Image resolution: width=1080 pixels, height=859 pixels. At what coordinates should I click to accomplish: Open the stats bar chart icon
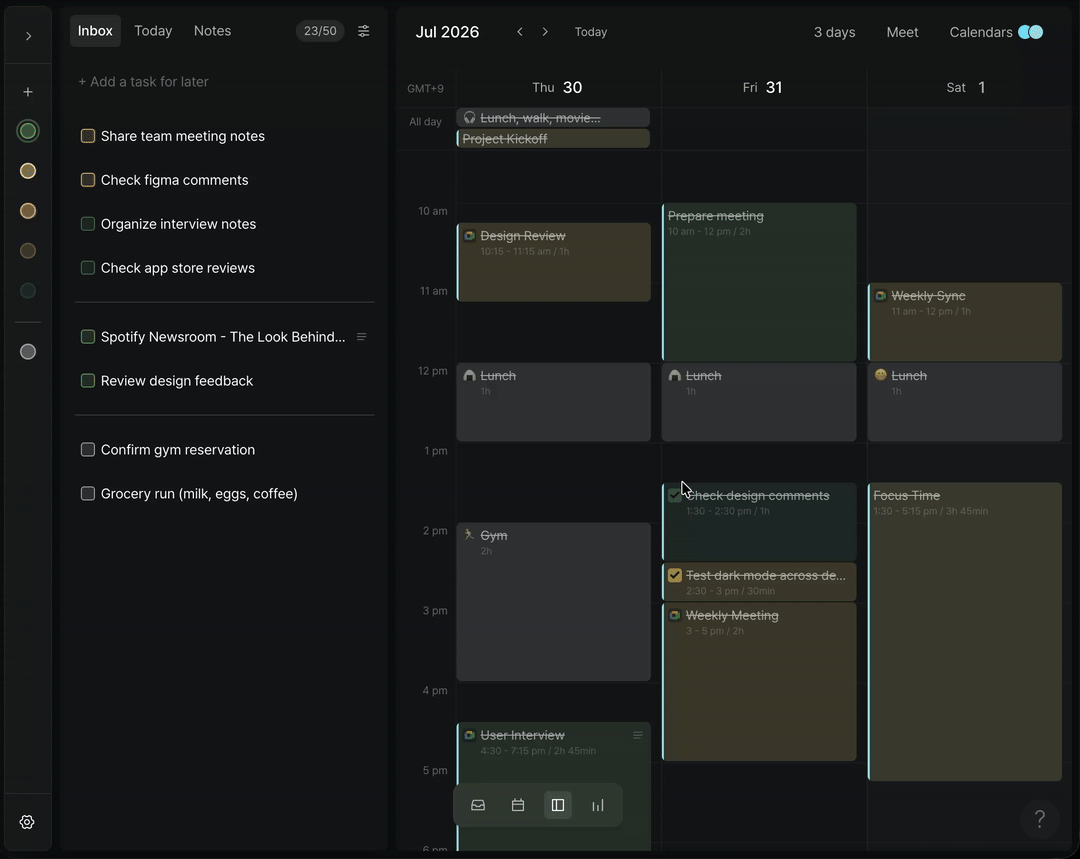pyautogui.click(x=598, y=805)
